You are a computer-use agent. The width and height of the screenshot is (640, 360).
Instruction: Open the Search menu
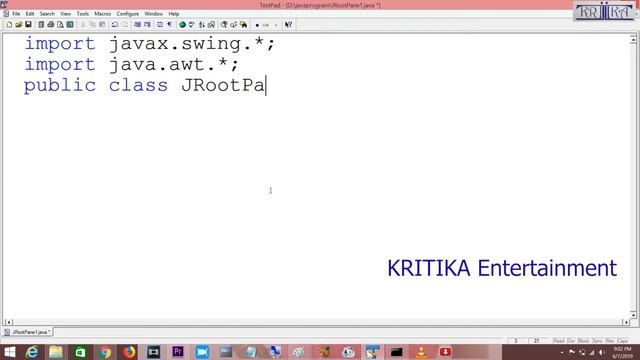pos(47,14)
